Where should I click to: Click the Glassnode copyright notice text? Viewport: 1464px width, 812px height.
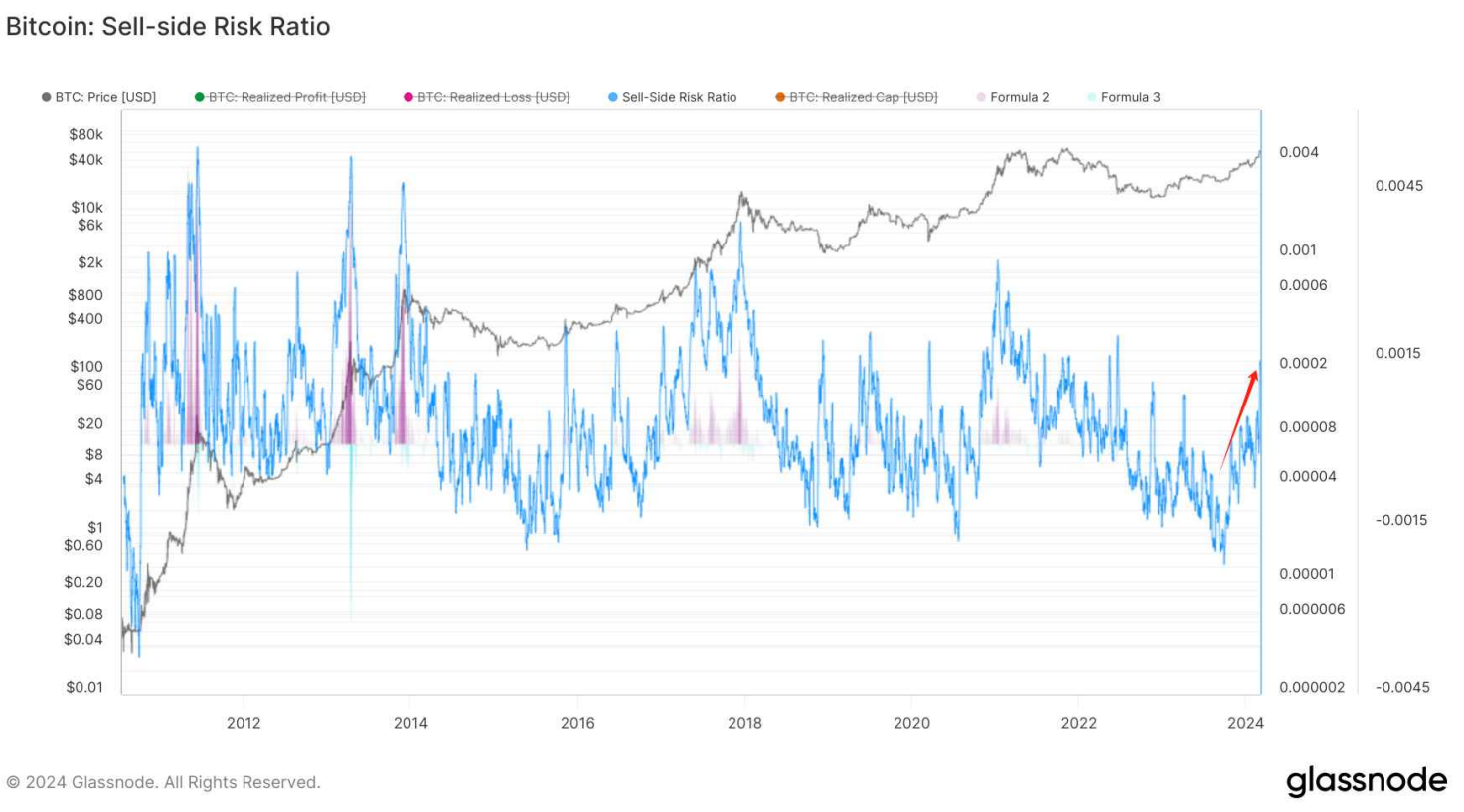tap(163, 782)
